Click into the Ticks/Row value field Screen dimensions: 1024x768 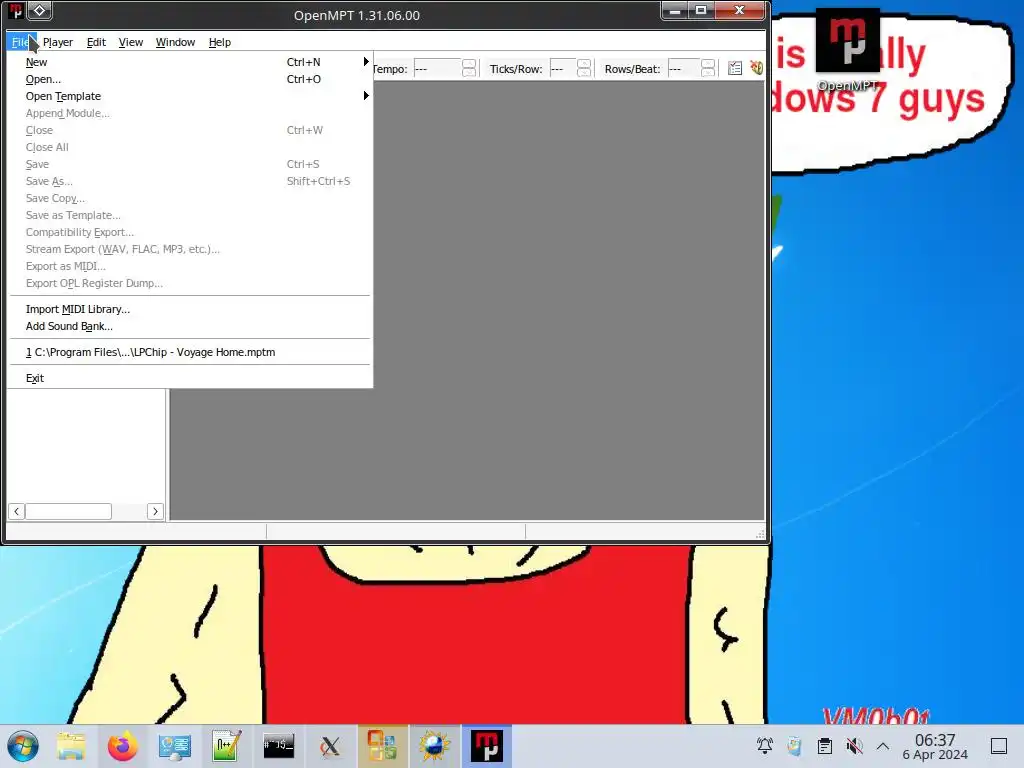(x=563, y=69)
